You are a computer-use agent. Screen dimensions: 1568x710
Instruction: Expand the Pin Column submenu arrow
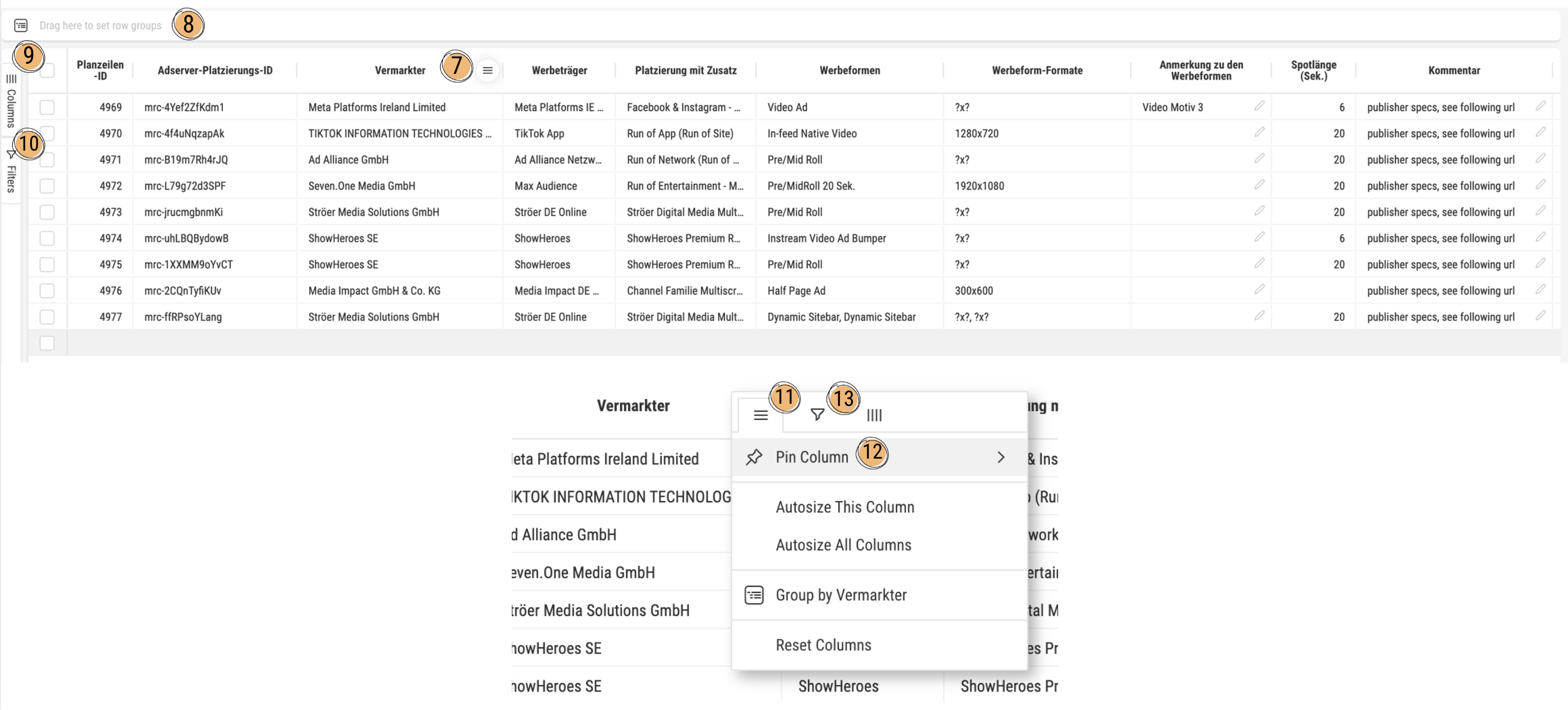click(1000, 457)
